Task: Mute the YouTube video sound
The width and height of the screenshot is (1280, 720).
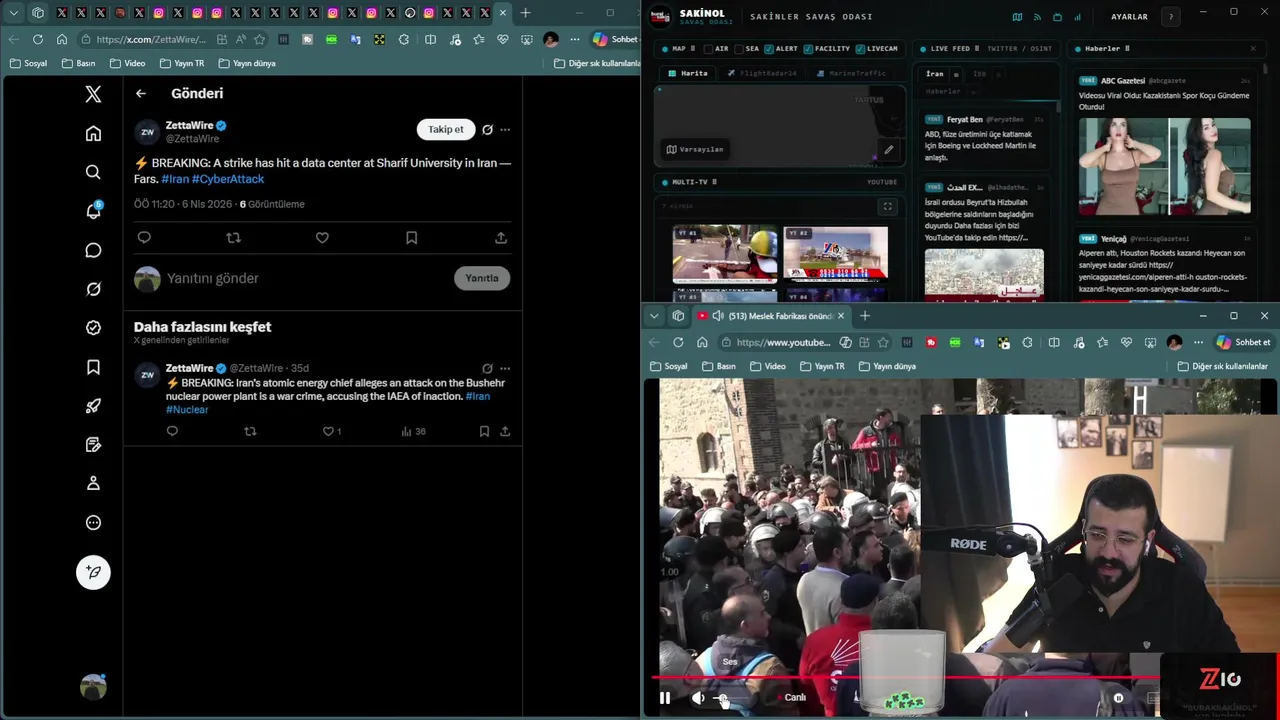Action: click(698, 698)
